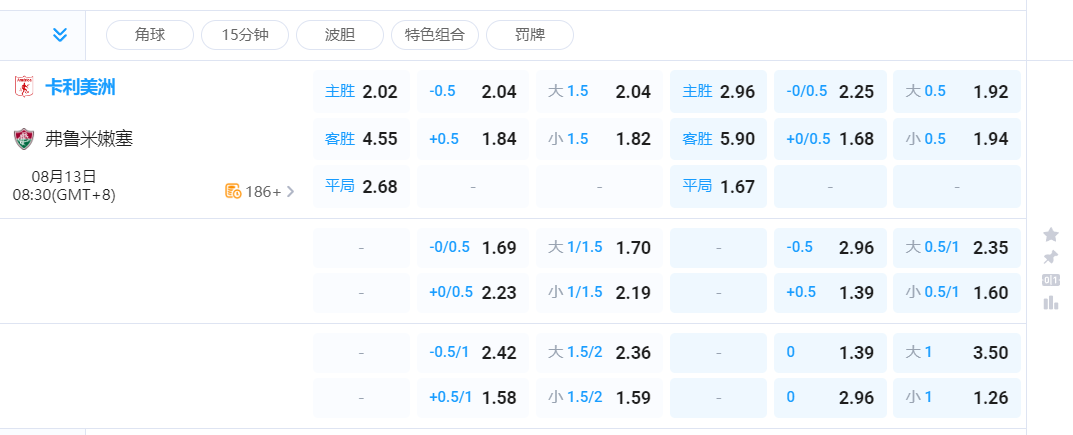Screen dimensions: 1073x435
Task: Click the 弗鲁米嫩塞 team crest
Action: click(23, 139)
